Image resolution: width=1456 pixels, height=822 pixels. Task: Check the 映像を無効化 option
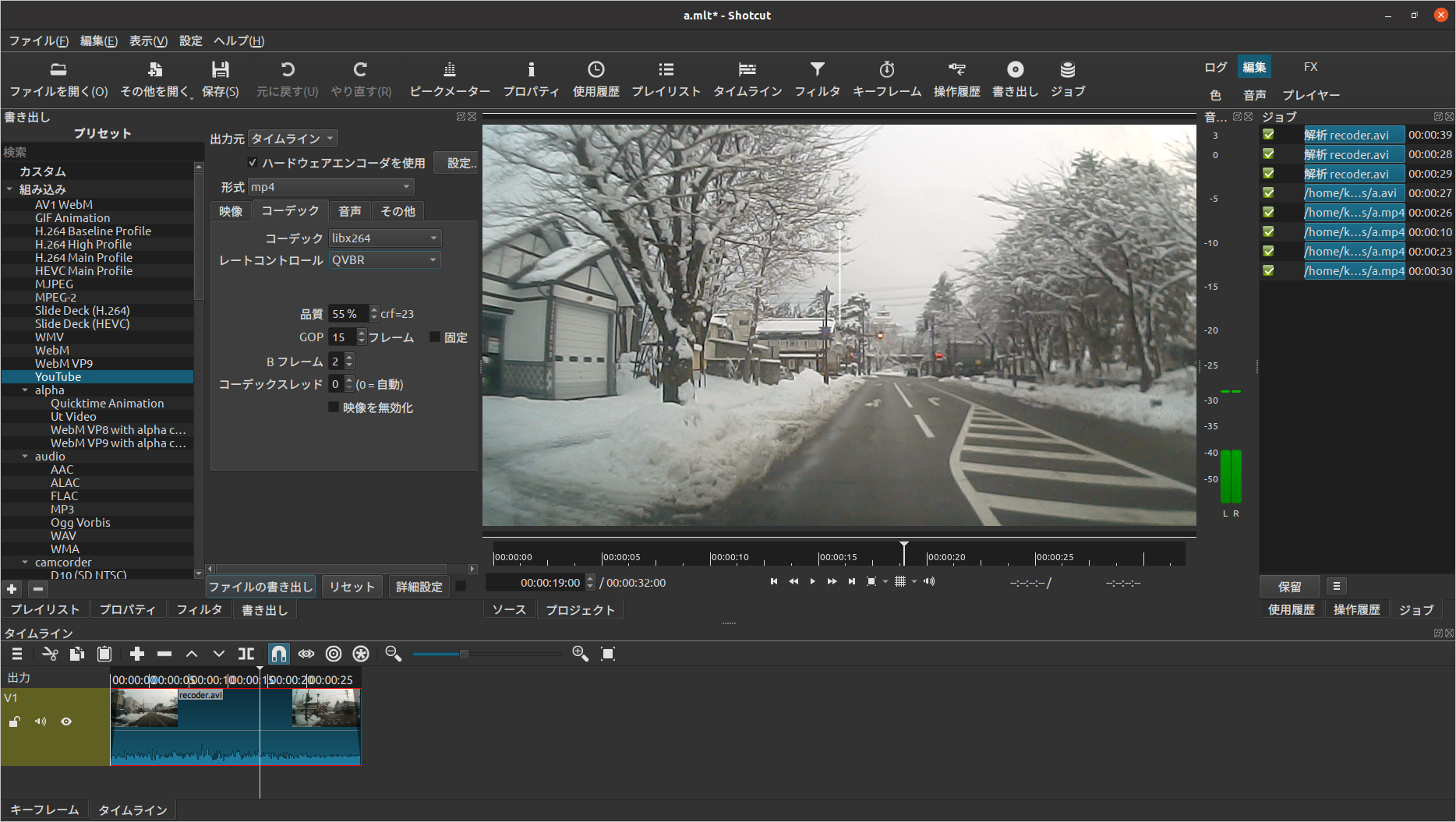334,407
